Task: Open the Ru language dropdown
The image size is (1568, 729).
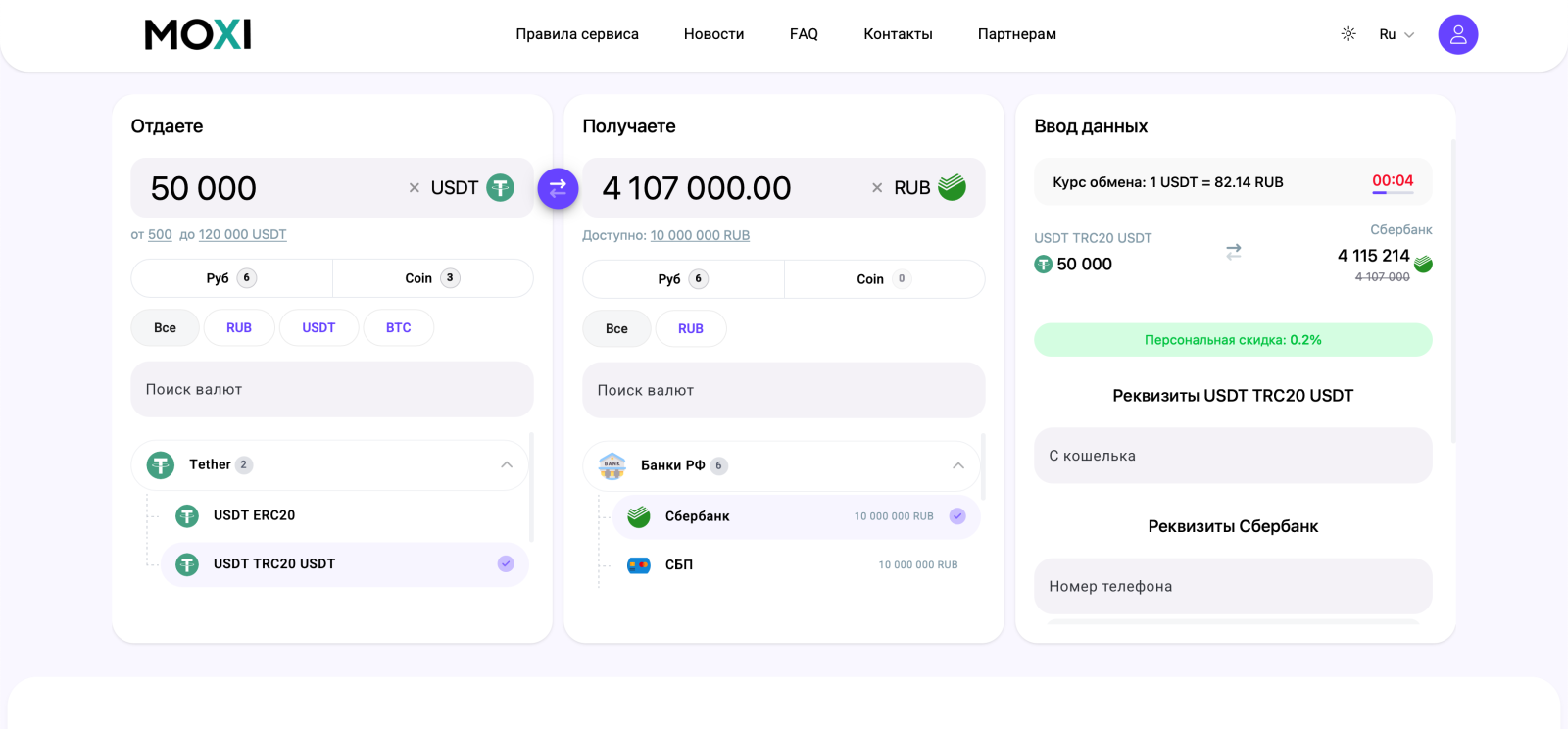Action: click(1396, 34)
